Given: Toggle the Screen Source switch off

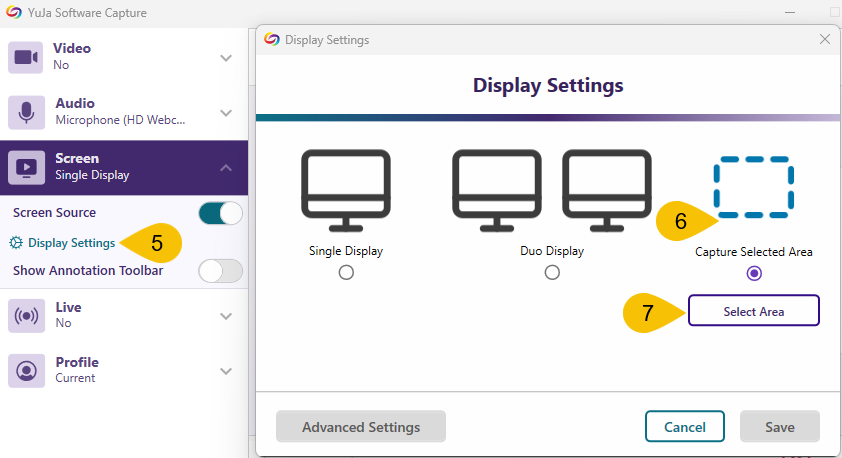Looking at the screenshot, I should (221, 213).
